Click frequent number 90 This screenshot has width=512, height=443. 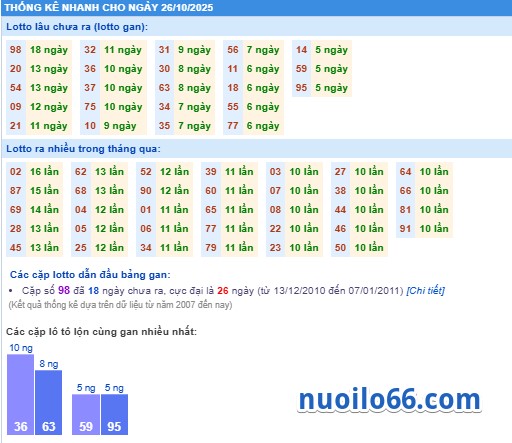coord(146,191)
